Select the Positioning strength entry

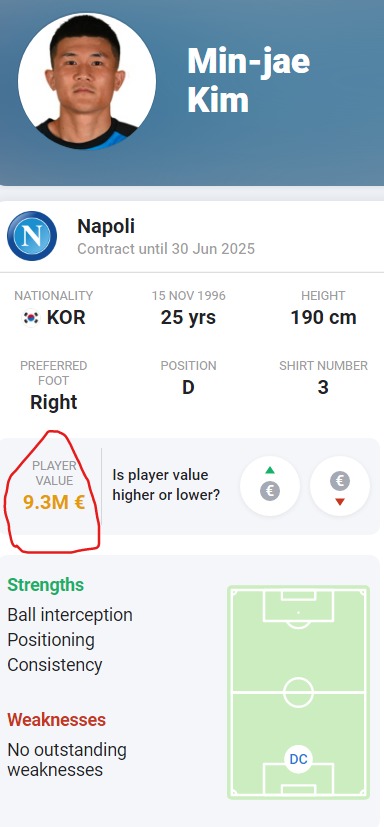coord(51,640)
